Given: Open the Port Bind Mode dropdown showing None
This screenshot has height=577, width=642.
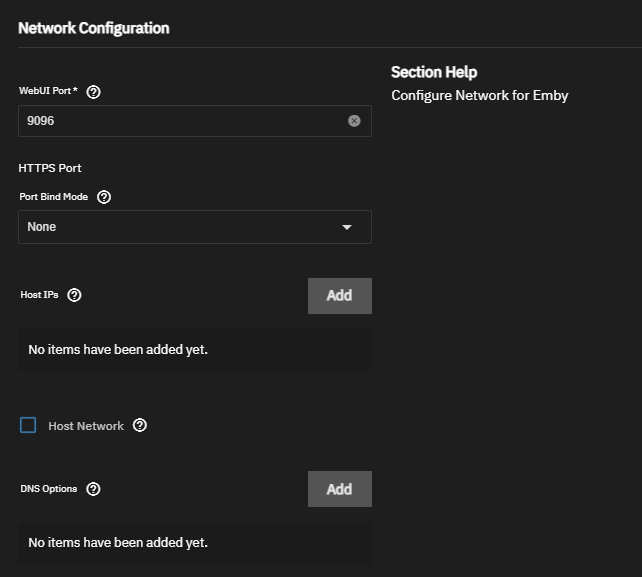Looking at the screenshot, I should (195, 227).
